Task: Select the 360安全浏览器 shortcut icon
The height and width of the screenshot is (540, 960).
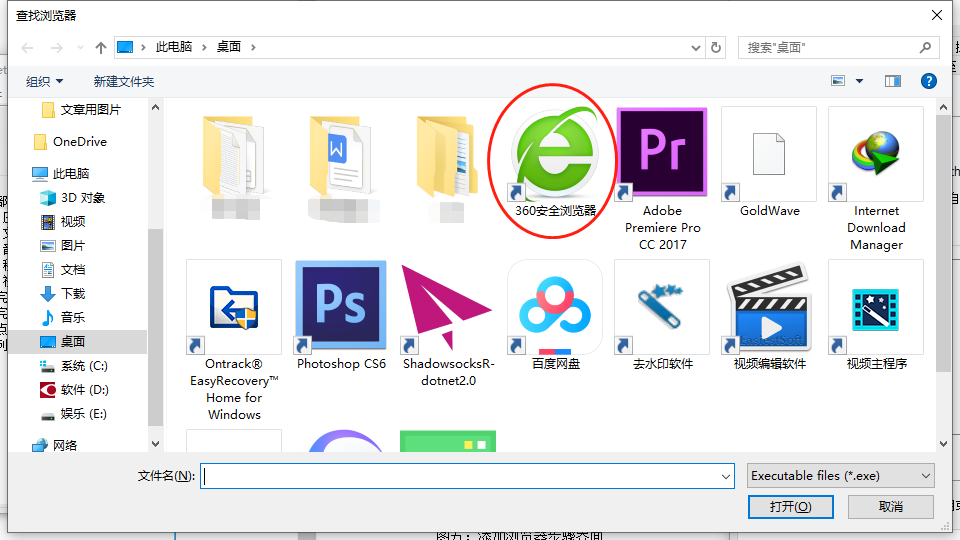Action: tap(555, 154)
